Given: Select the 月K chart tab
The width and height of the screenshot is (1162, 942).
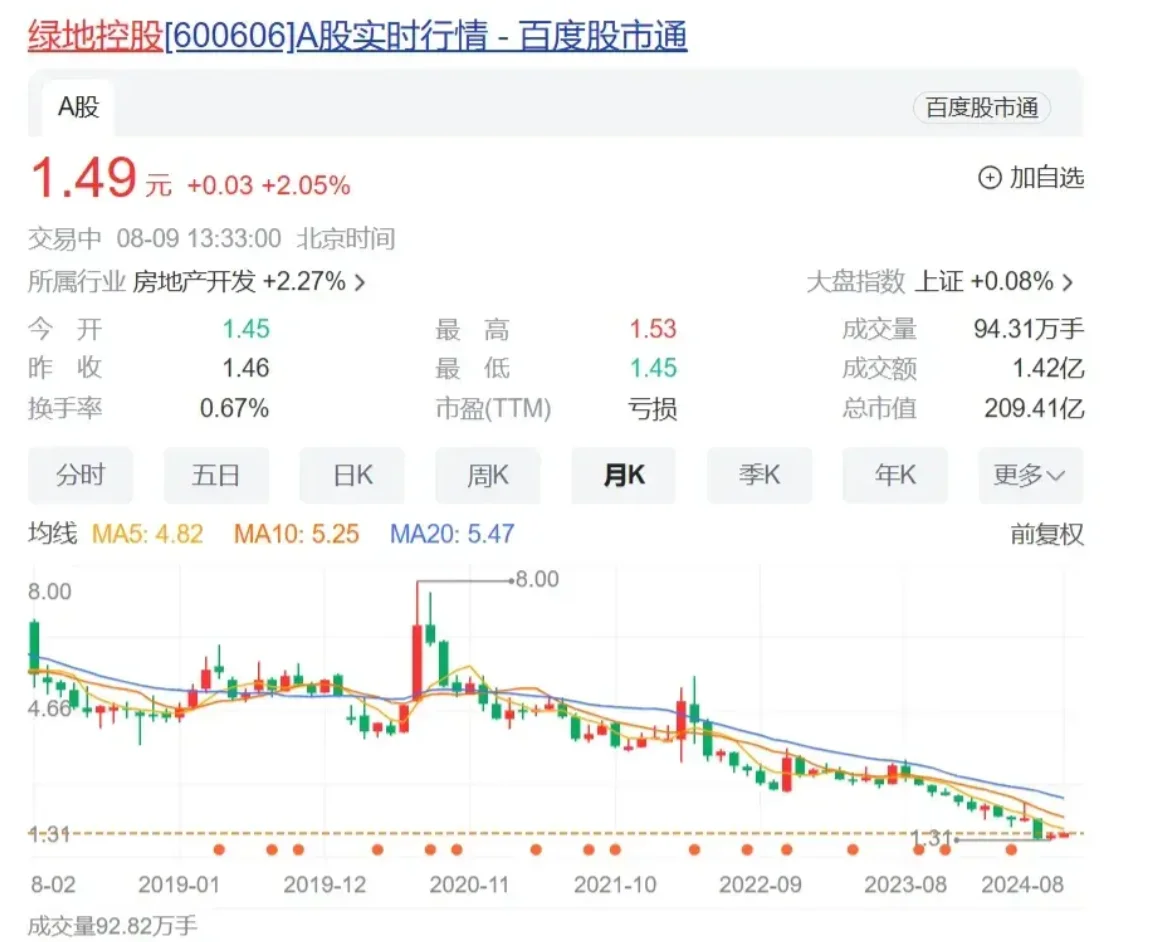Looking at the screenshot, I should click(623, 475).
